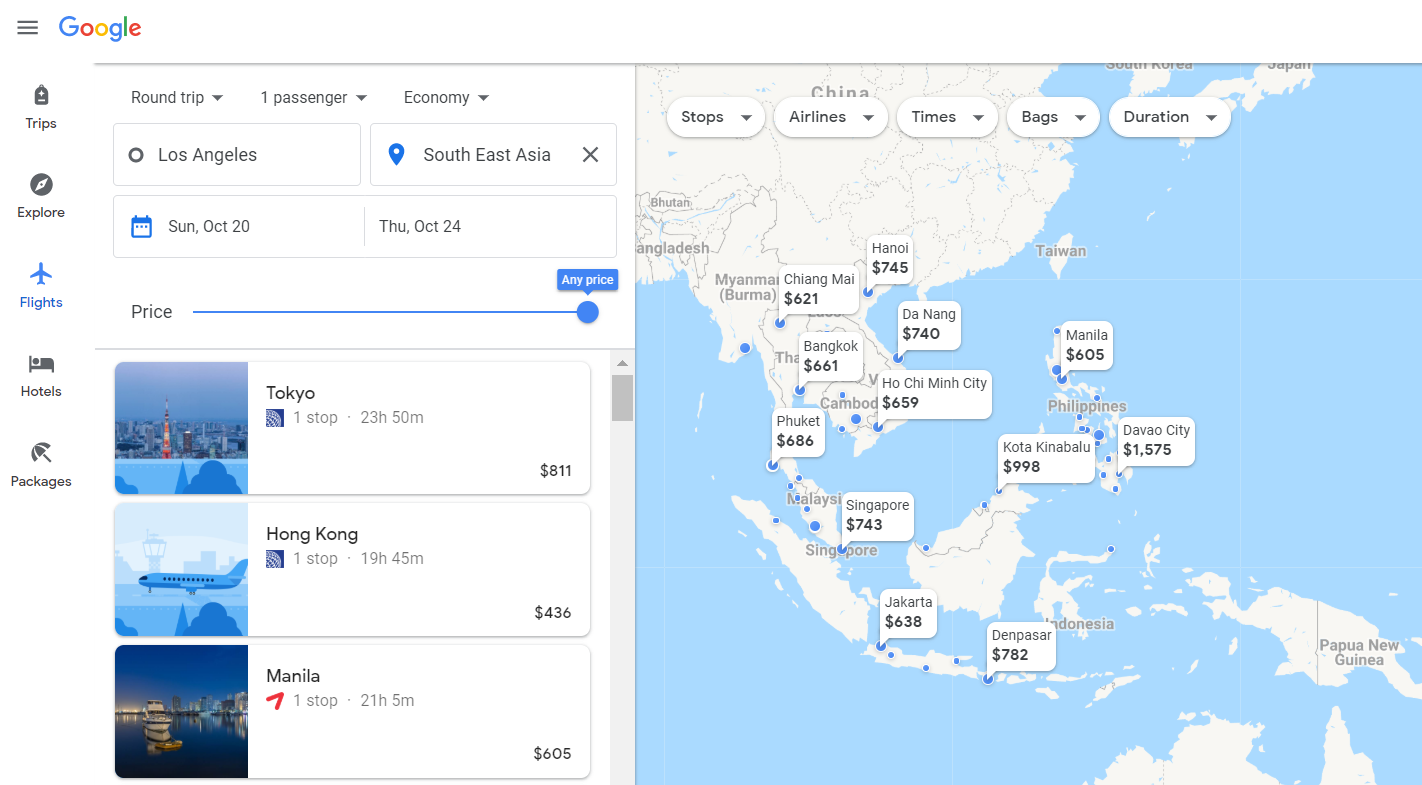Click the Google logo
The height and width of the screenshot is (785, 1422).
(100, 28)
